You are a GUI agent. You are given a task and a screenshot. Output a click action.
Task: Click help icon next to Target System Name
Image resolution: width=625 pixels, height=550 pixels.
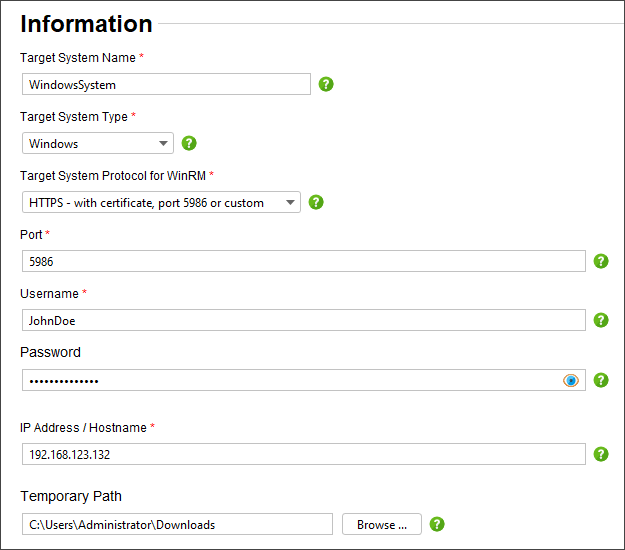click(x=326, y=84)
